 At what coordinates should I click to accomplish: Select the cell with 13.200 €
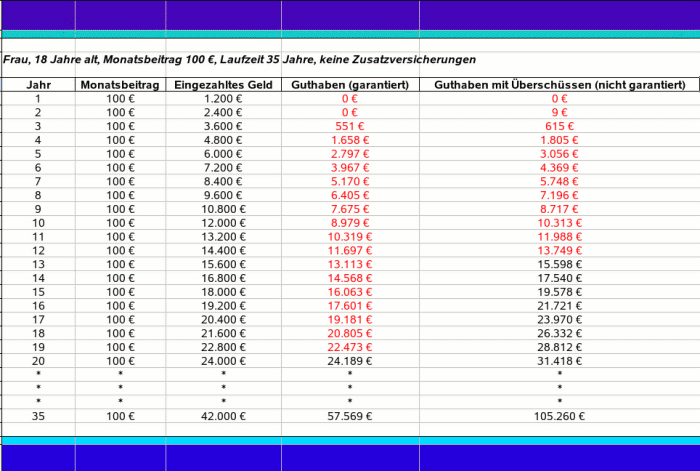(x=223, y=237)
